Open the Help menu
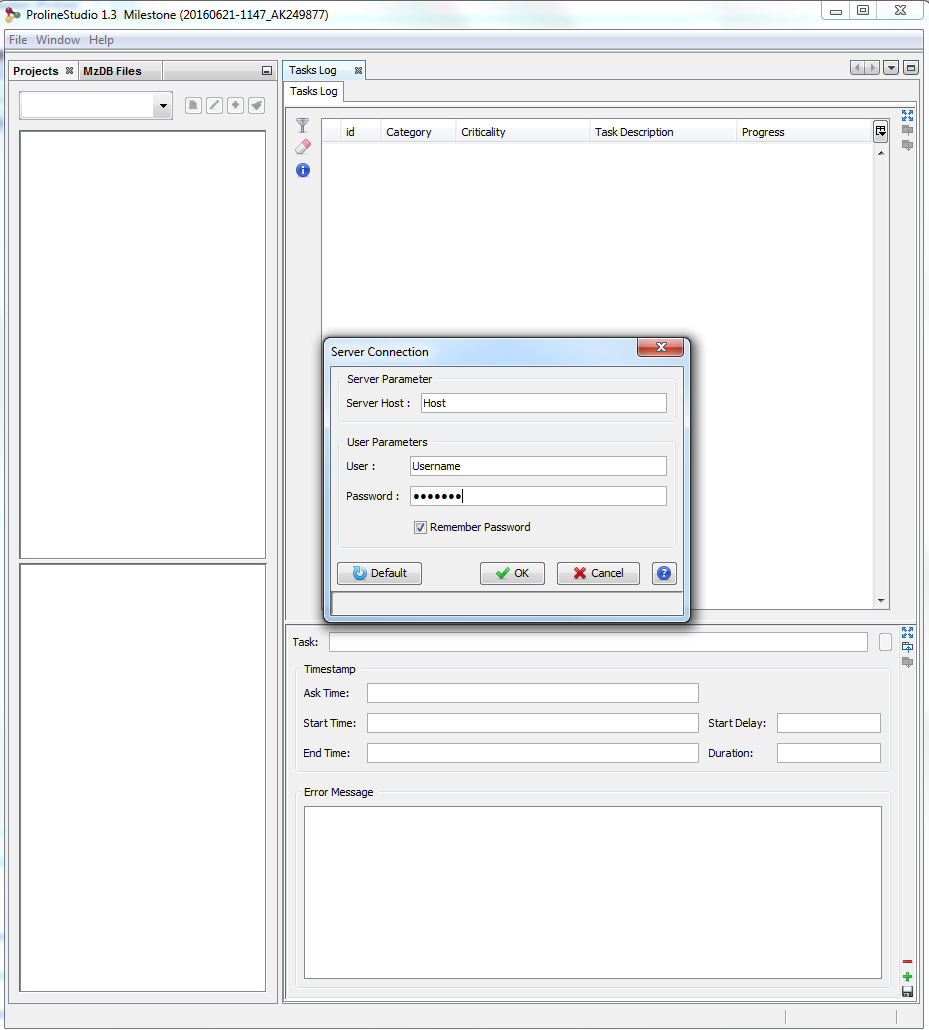Image resolution: width=929 pixels, height=1030 pixels. tap(101, 40)
